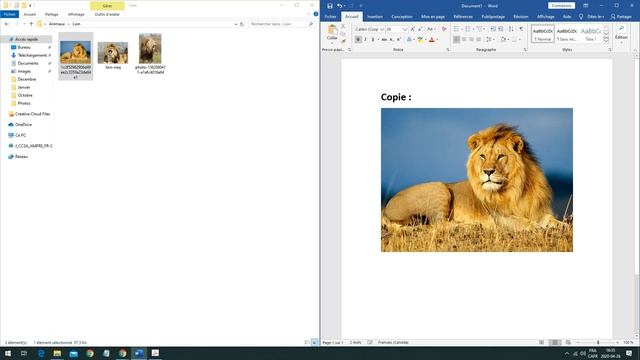Image resolution: width=640 pixels, height=360 pixels.
Task: Open the Police dialog launcher
Action: coord(448,50)
